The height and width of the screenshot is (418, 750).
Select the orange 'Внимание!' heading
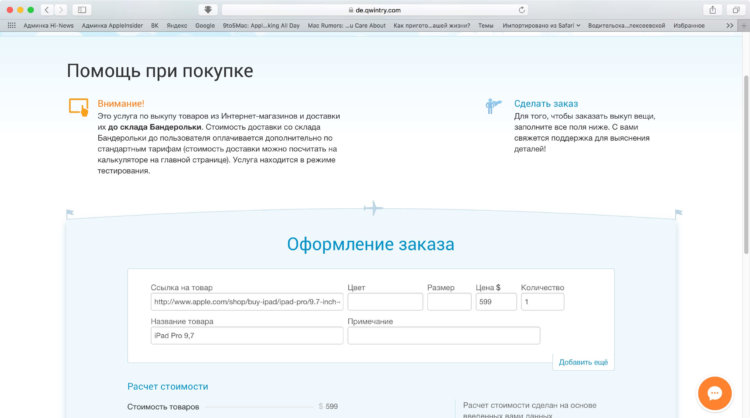pos(121,103)
